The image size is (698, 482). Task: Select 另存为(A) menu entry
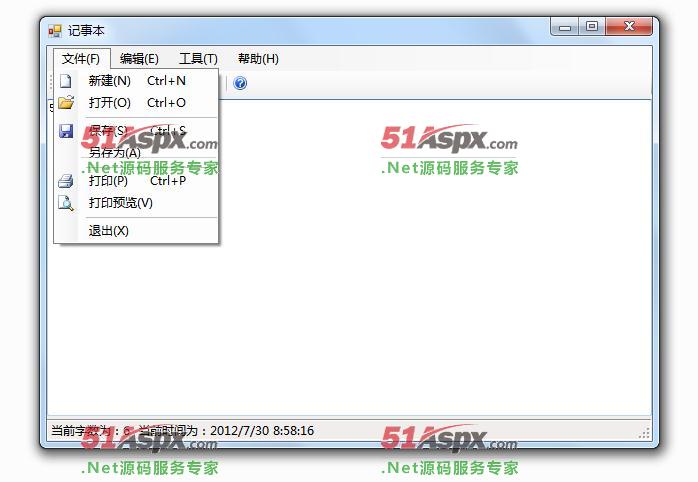(x=136, y=153)
